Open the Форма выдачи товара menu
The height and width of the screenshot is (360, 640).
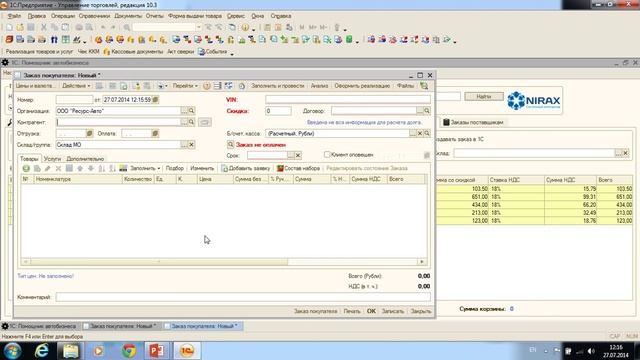195,16
